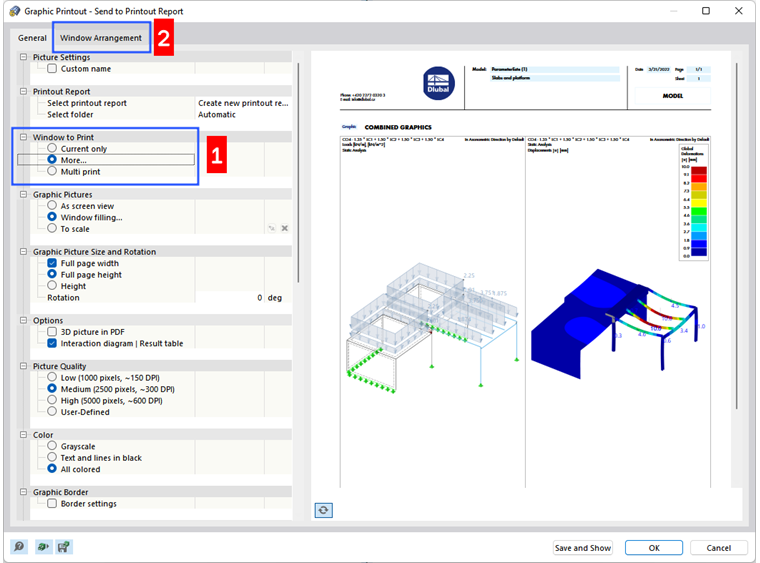Collapse the Picture Quality section
This screenshot has width=760, height=563.
pos(23,366)
